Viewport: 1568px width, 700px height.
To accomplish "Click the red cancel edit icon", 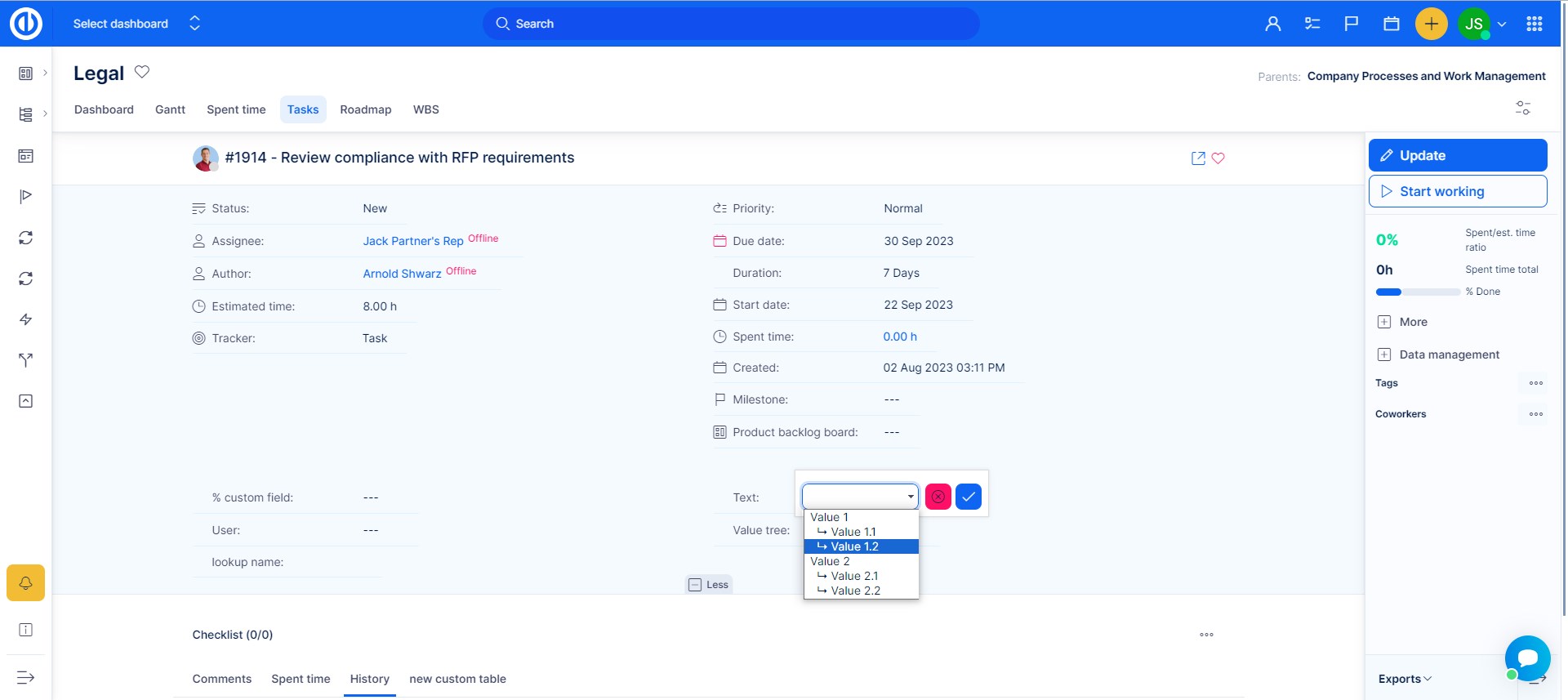I will (x=938, y=497).
